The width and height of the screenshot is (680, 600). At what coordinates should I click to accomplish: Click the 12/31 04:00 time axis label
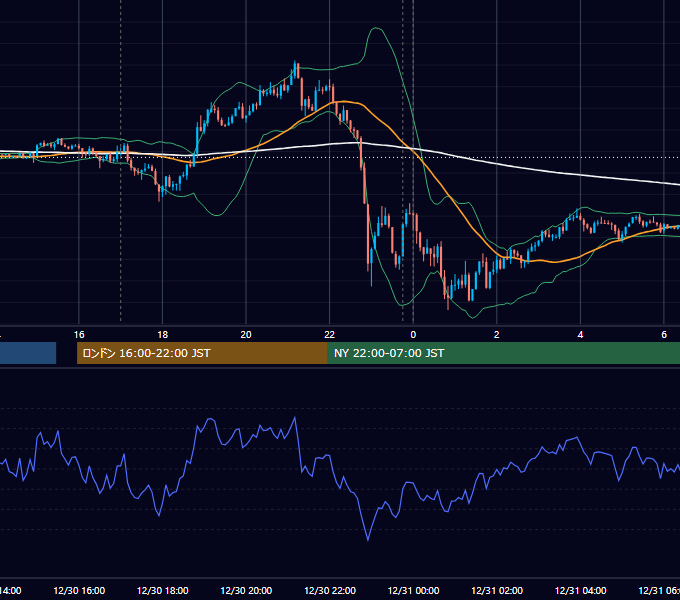click(581, 590)
